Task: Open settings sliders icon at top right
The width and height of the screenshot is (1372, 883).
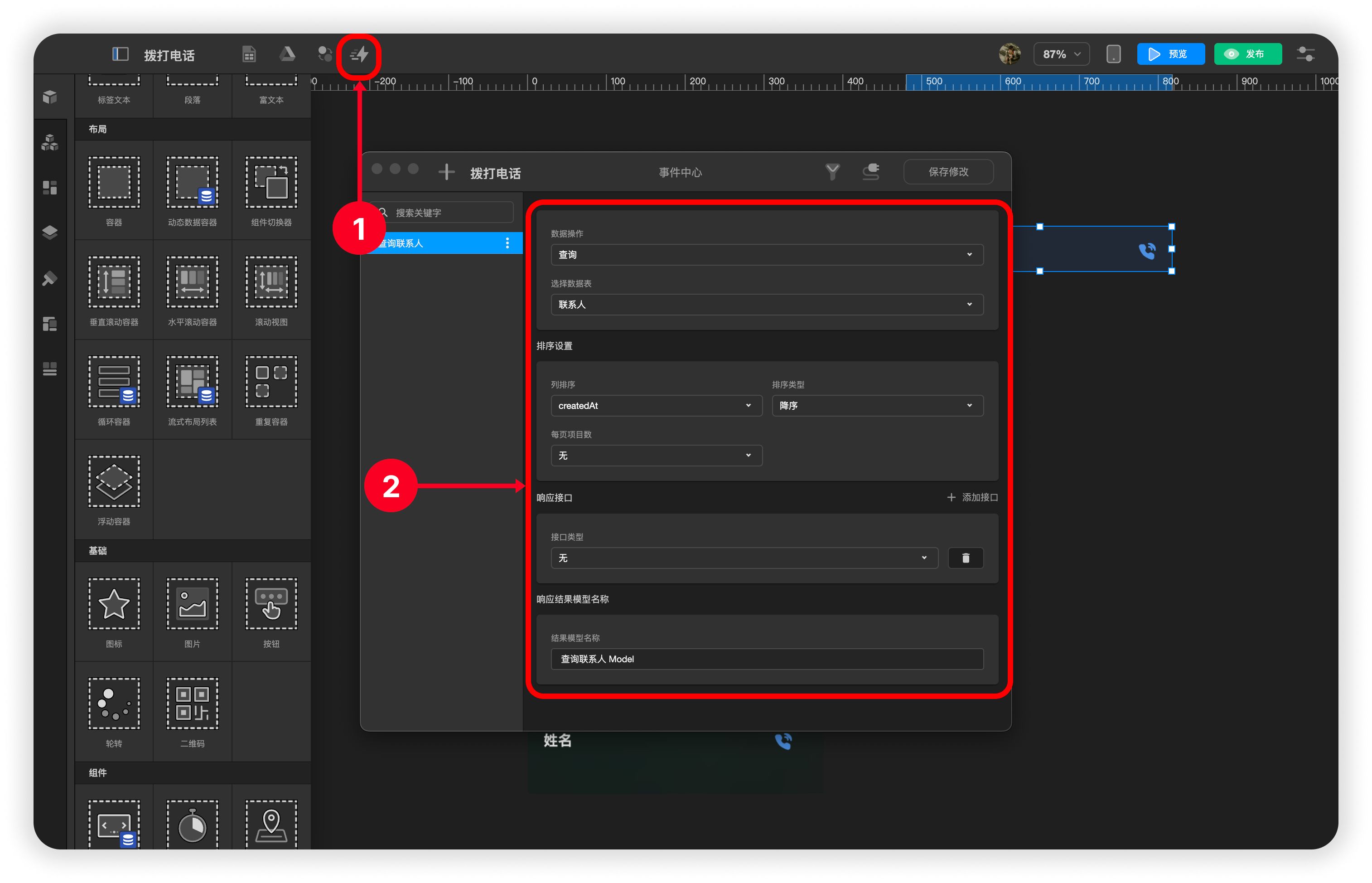Action: coord(1305,54)
